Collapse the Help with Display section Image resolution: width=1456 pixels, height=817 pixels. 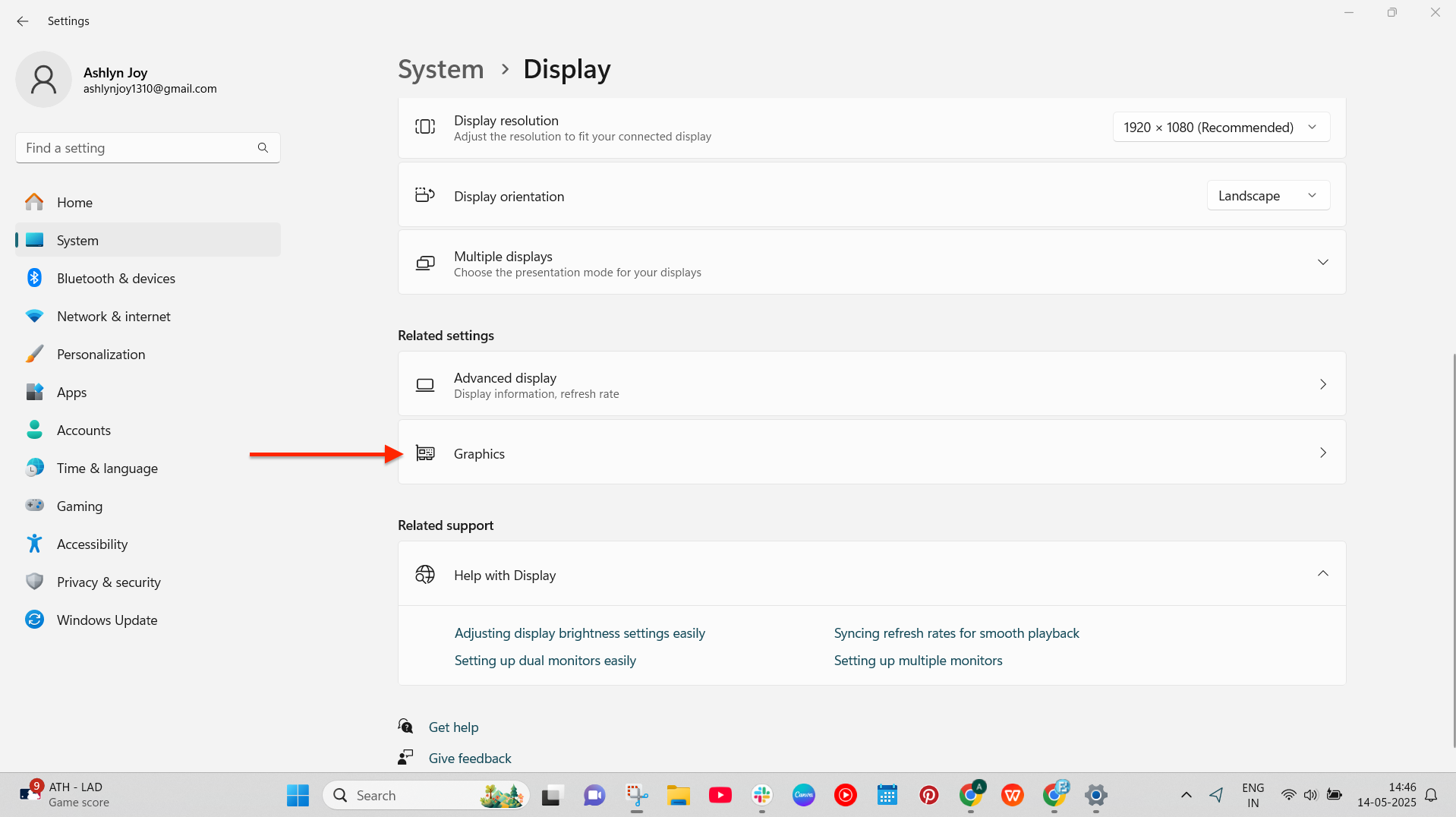1322,574
